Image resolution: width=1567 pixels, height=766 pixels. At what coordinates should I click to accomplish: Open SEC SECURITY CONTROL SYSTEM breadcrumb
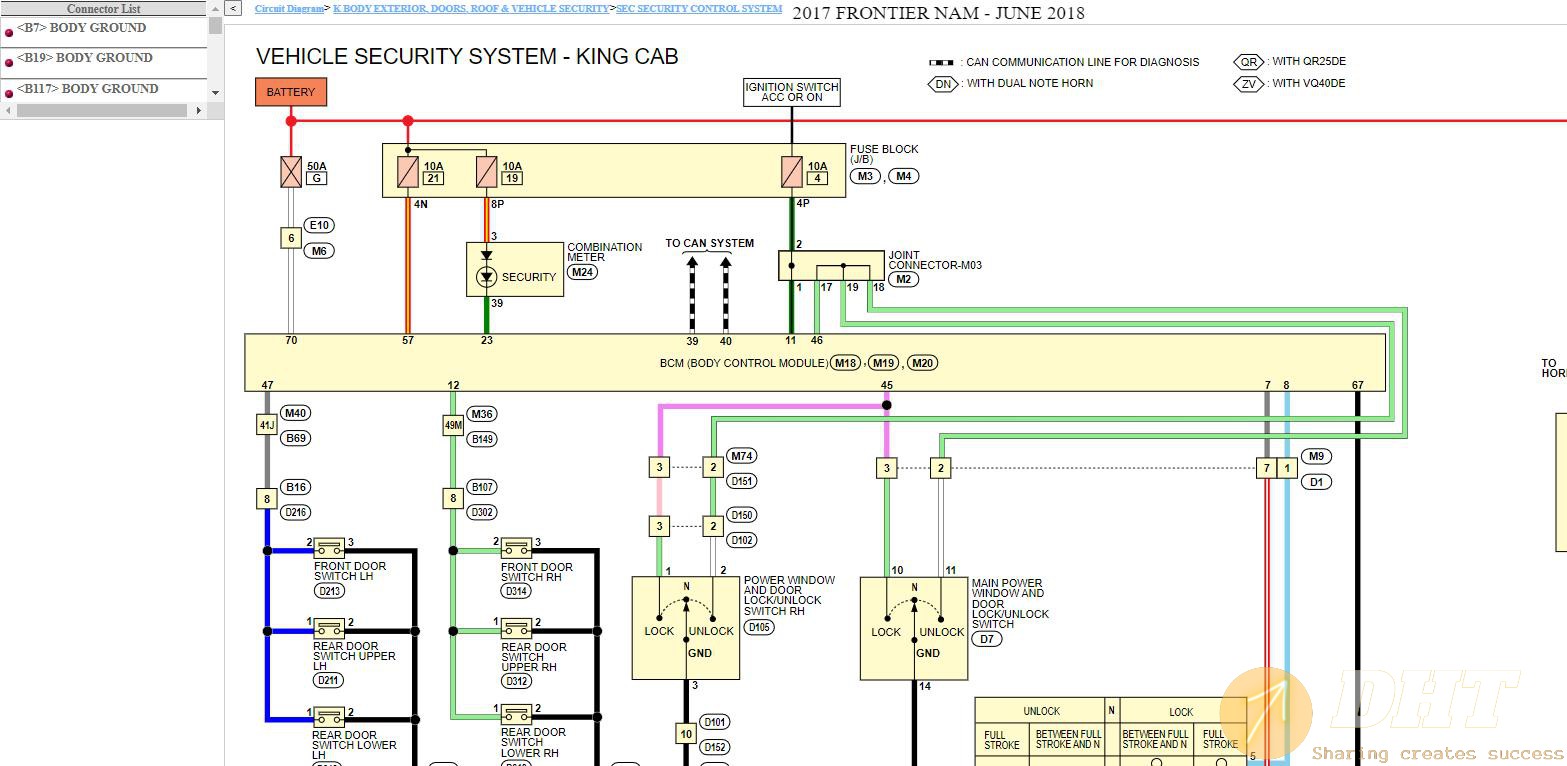[699, 8]
